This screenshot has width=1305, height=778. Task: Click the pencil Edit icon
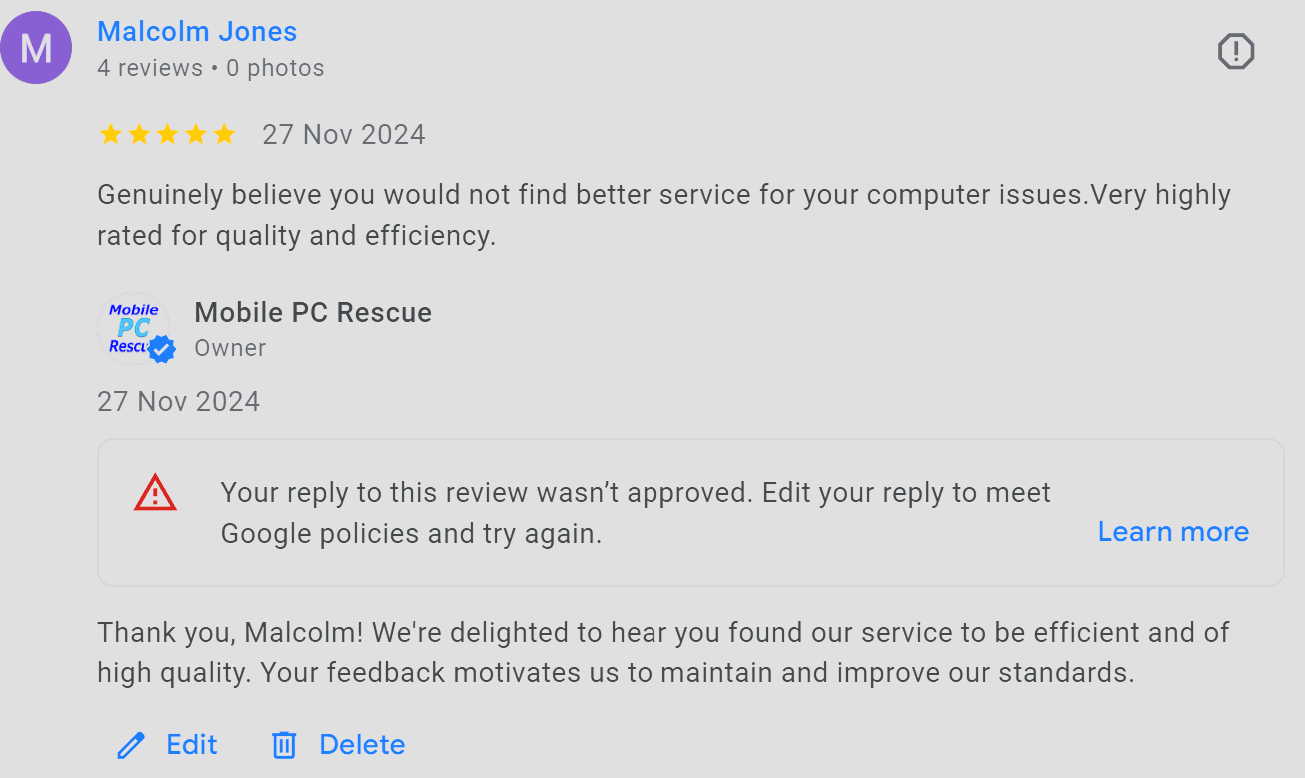click(x=131, y=745)
